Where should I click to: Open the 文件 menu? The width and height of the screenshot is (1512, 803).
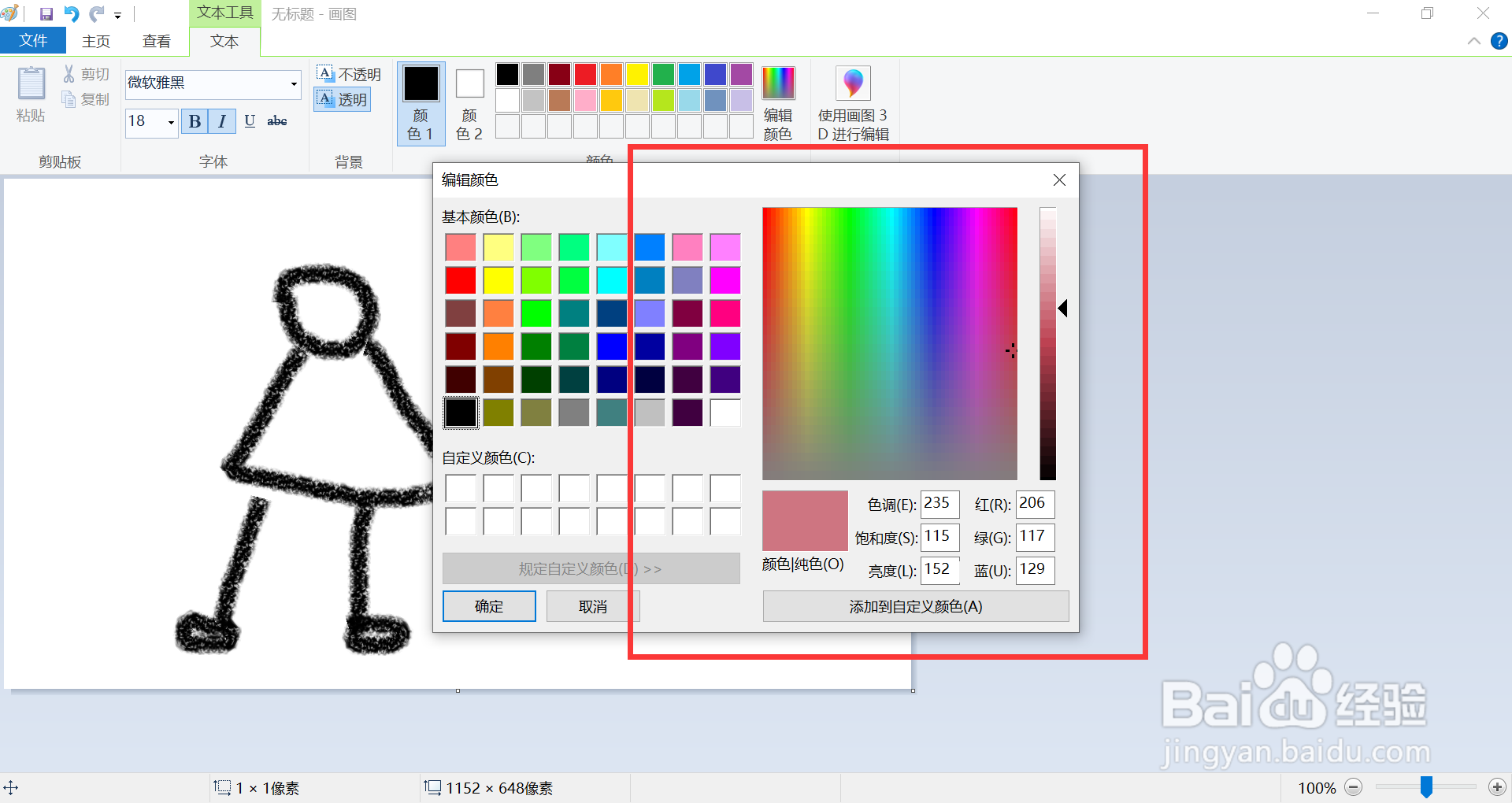click(32, 40)
